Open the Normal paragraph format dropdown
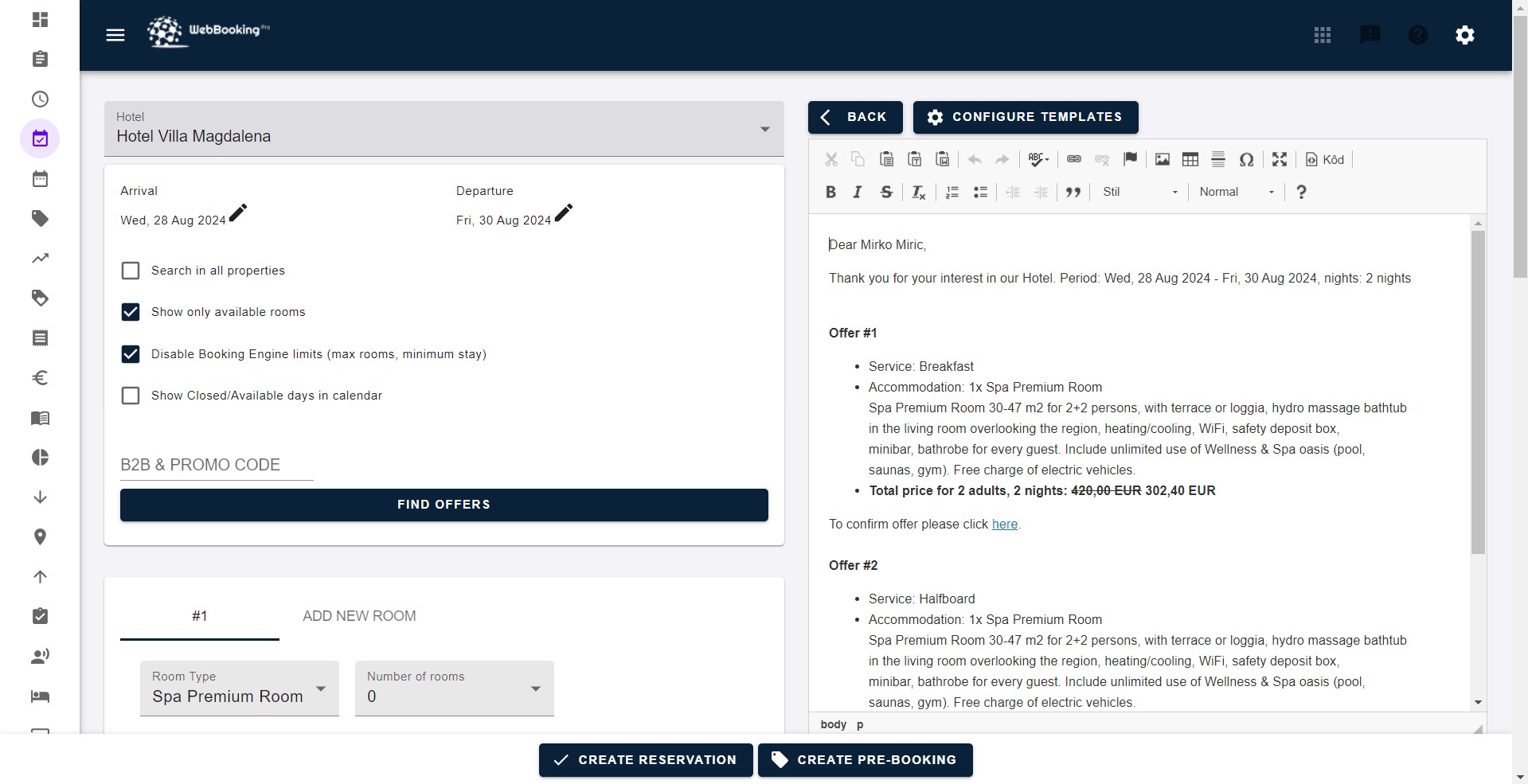1528x784 pixels. (1236, 192)
